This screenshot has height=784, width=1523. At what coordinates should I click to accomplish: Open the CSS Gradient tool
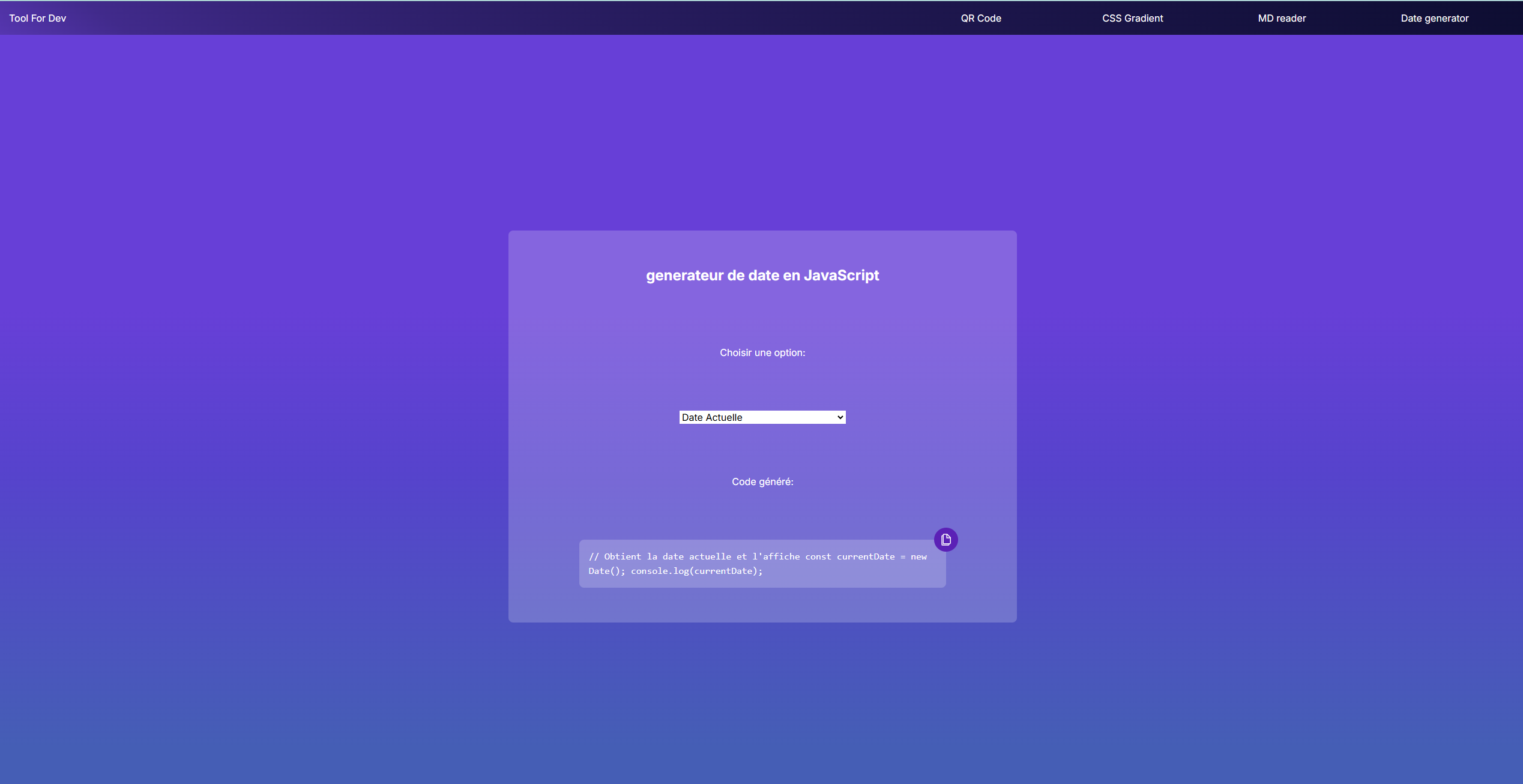pos(1132,18)
